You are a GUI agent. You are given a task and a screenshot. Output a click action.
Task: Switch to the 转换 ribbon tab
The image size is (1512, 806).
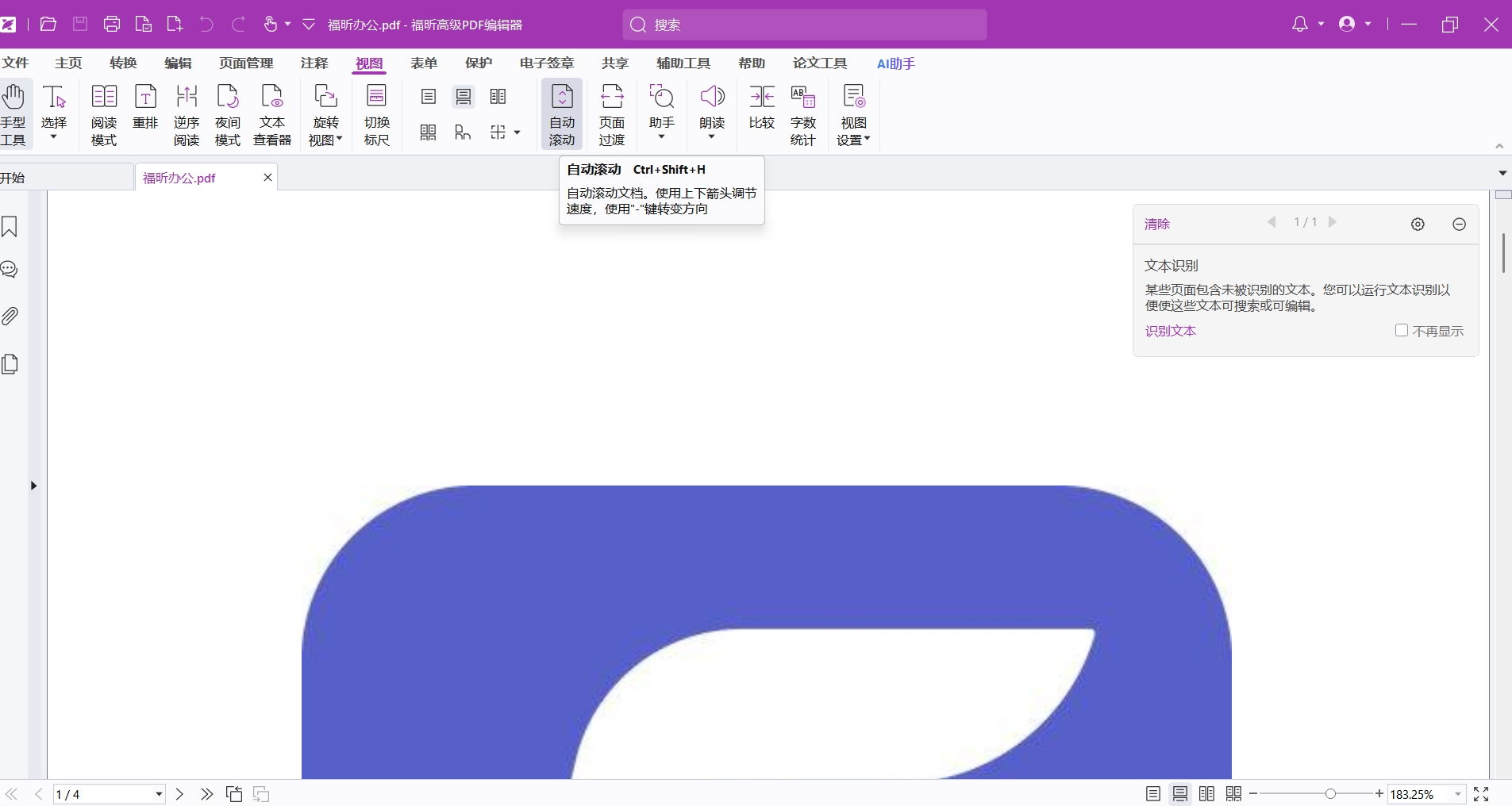(123, 63)
